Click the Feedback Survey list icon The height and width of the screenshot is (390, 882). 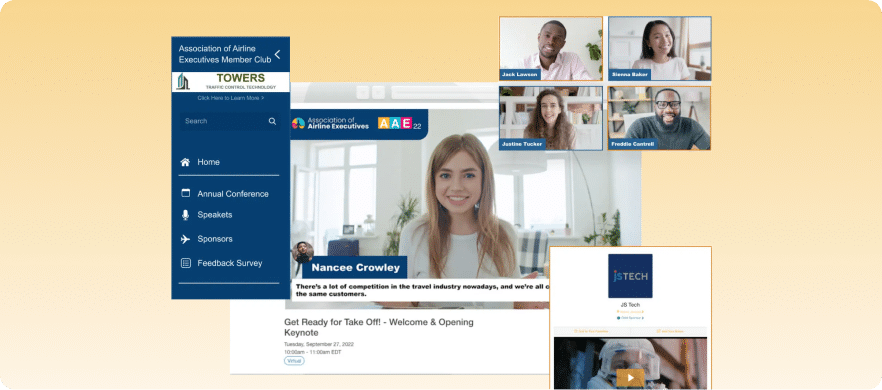(186, 263)
